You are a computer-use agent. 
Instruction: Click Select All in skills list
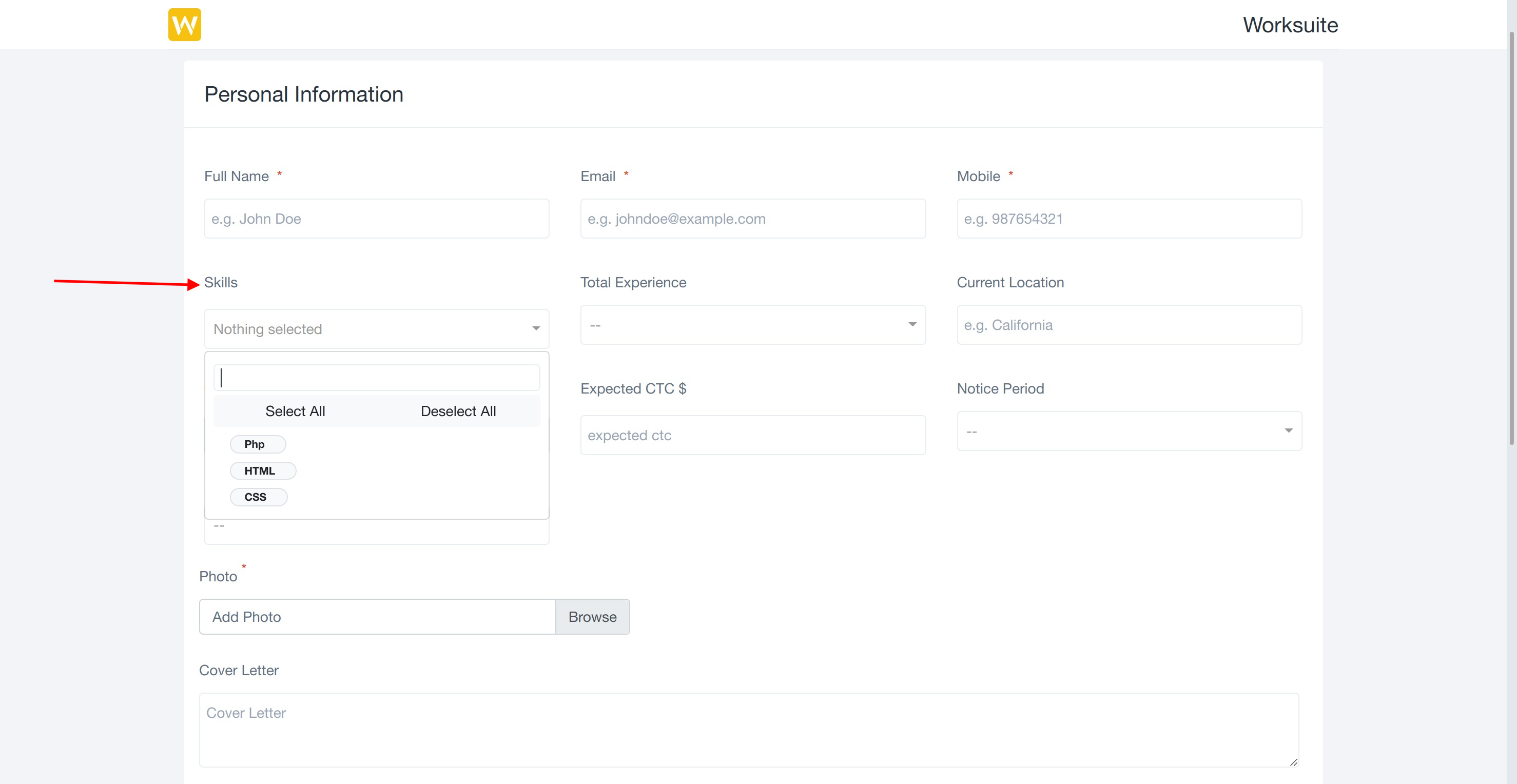click(295, 411)
